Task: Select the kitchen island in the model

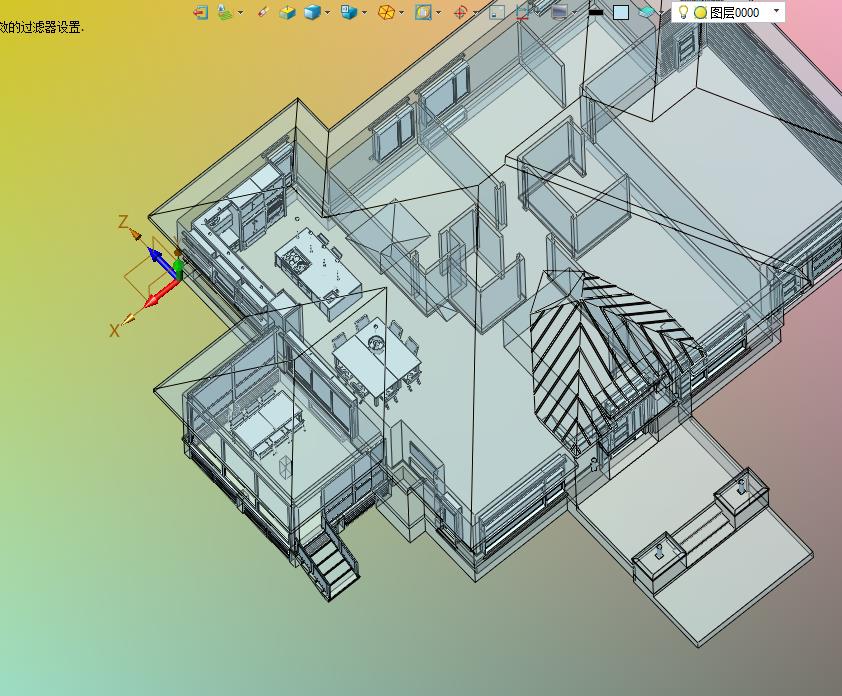Action: 318,273
